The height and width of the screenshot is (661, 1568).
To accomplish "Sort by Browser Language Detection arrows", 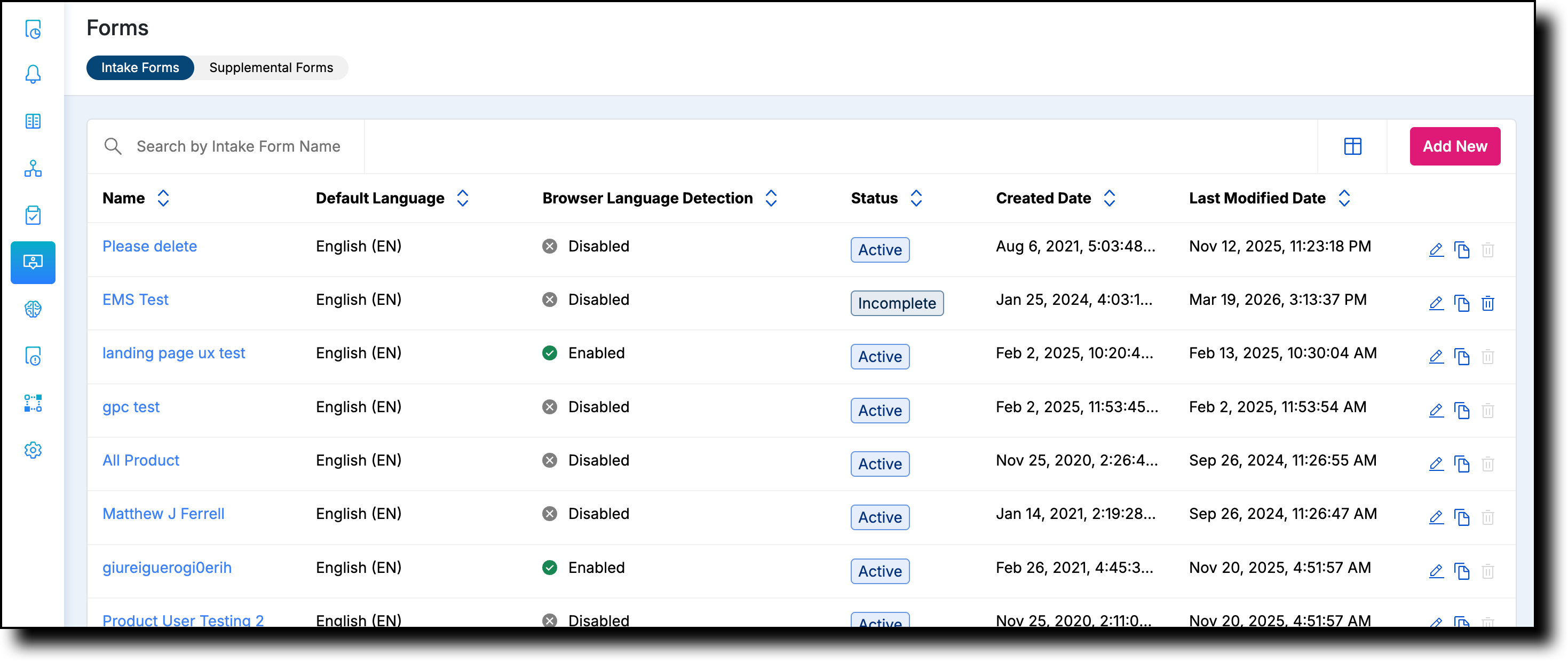I will click(771, 198).
